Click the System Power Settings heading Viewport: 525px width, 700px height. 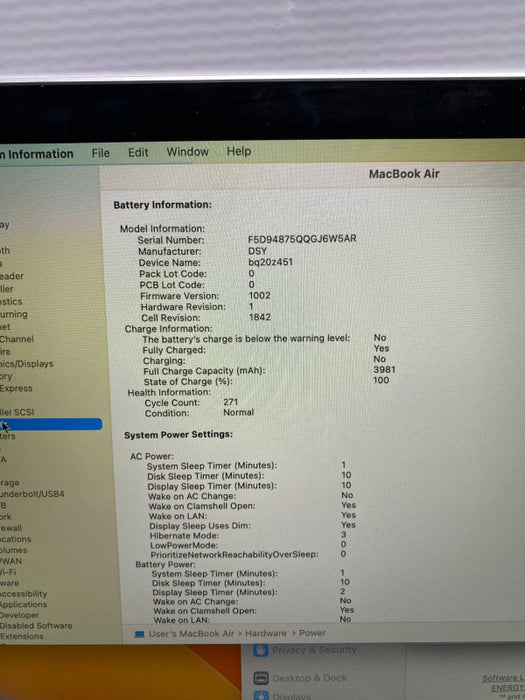pyautogui.click(x=179, y=435)
